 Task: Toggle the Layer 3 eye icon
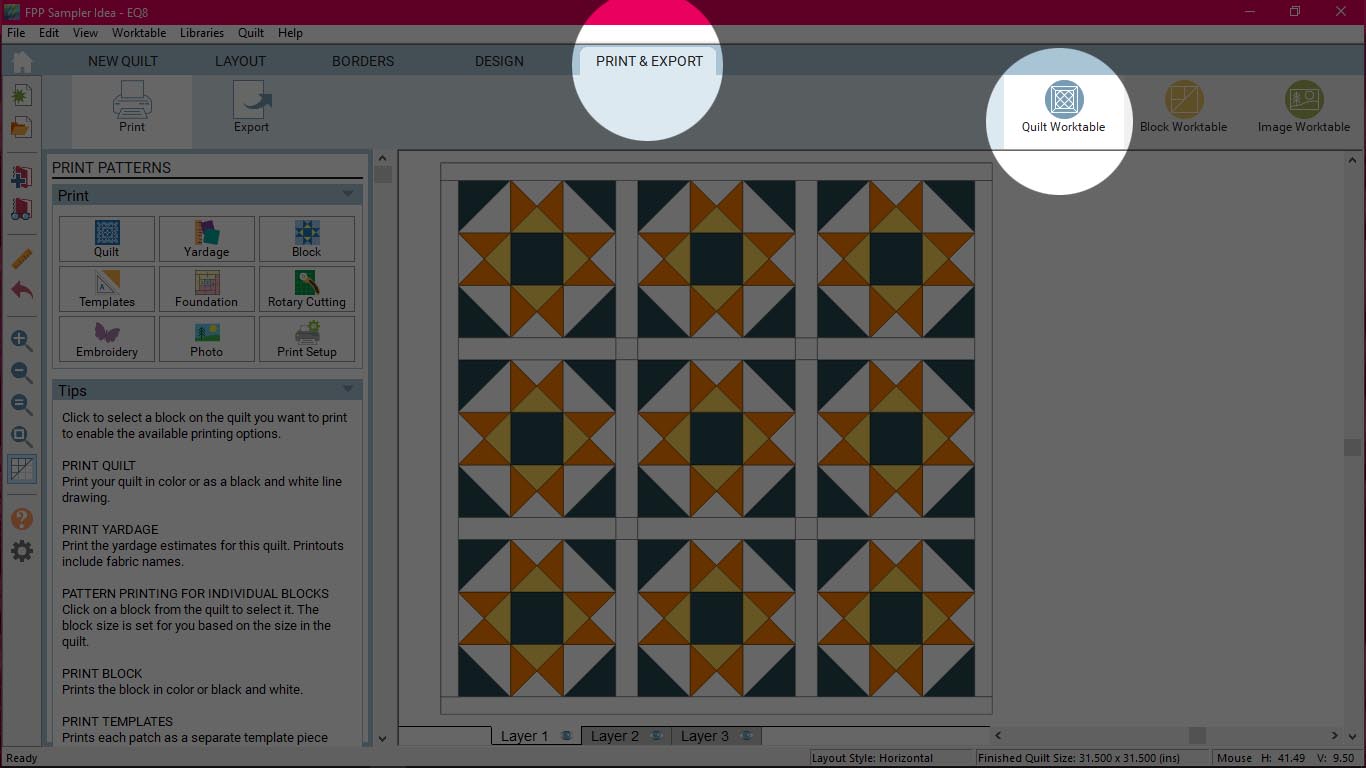(746, 736)
